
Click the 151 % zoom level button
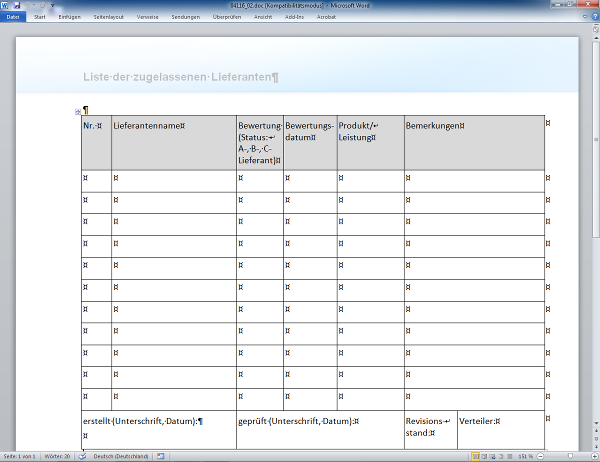point(525,456)
